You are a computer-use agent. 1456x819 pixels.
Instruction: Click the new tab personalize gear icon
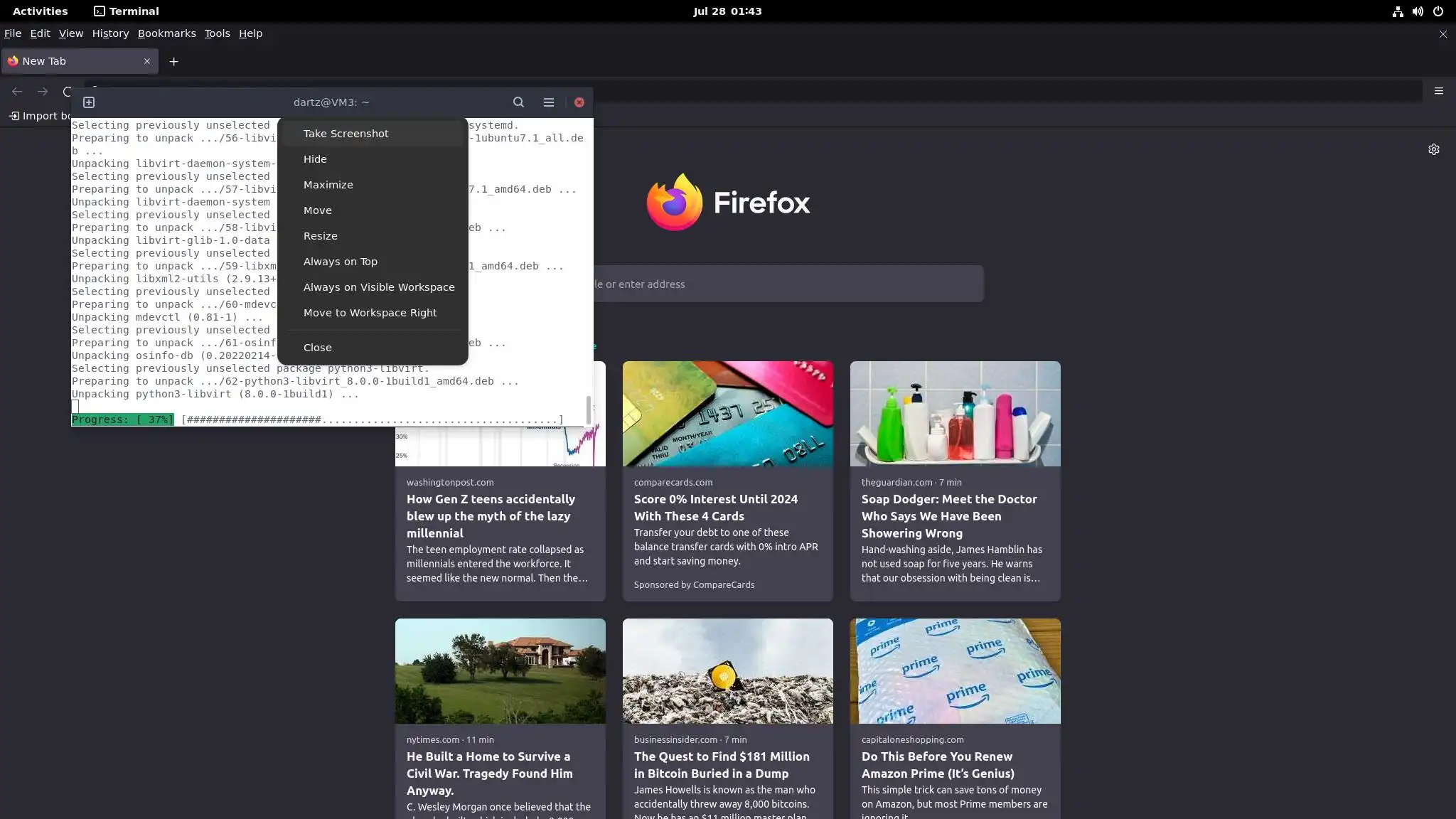pyautogui.click(x=1433, y=149)
